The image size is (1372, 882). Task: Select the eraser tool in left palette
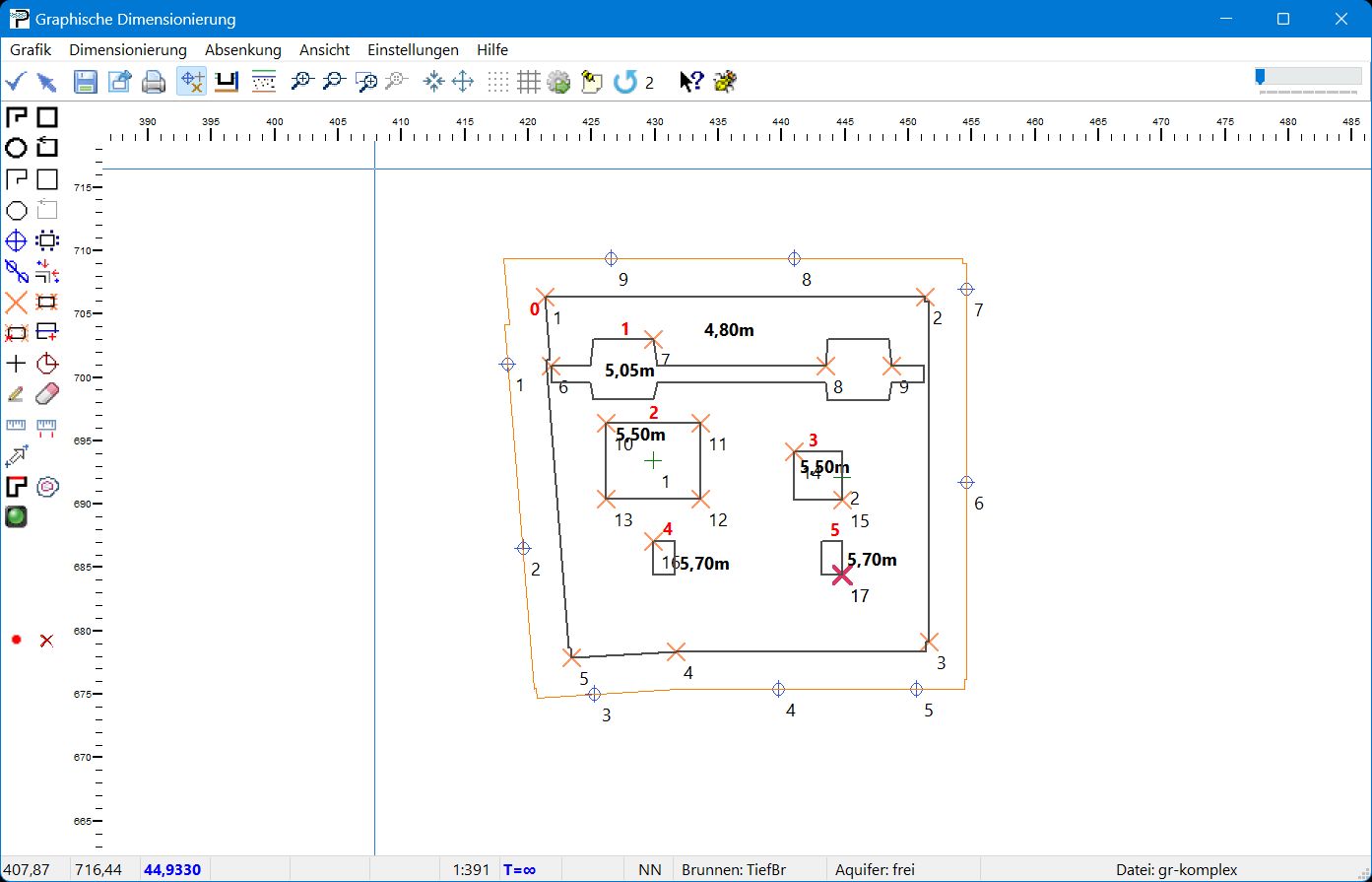(46, 394)
